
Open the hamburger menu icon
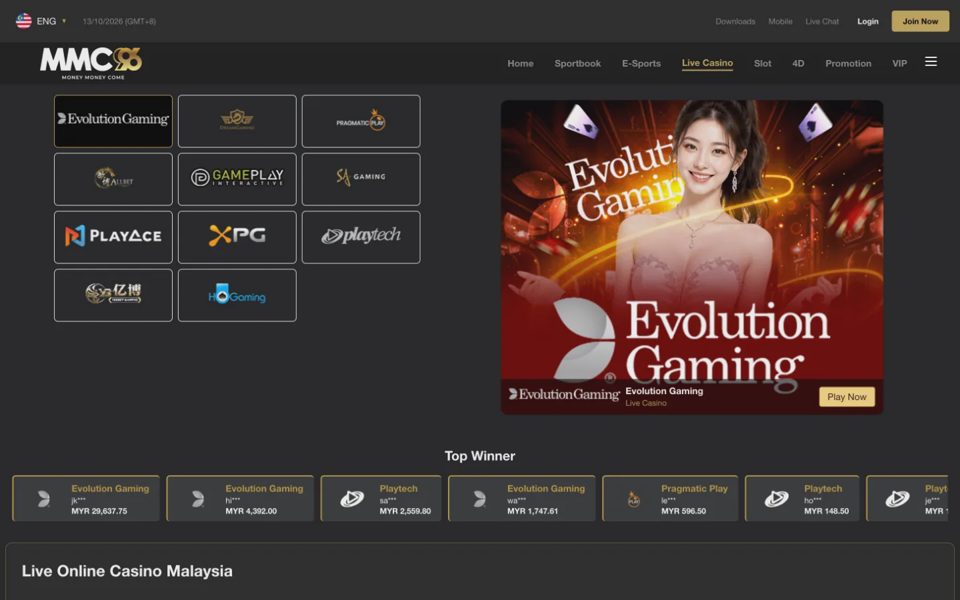click(x=931, y=62)
